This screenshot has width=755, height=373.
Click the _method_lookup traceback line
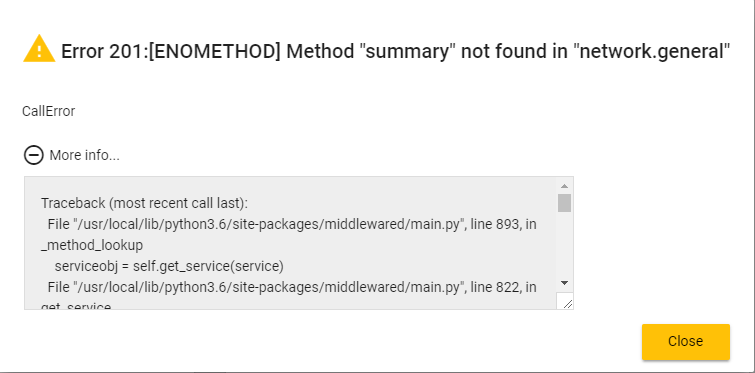(x=92, y=245)
